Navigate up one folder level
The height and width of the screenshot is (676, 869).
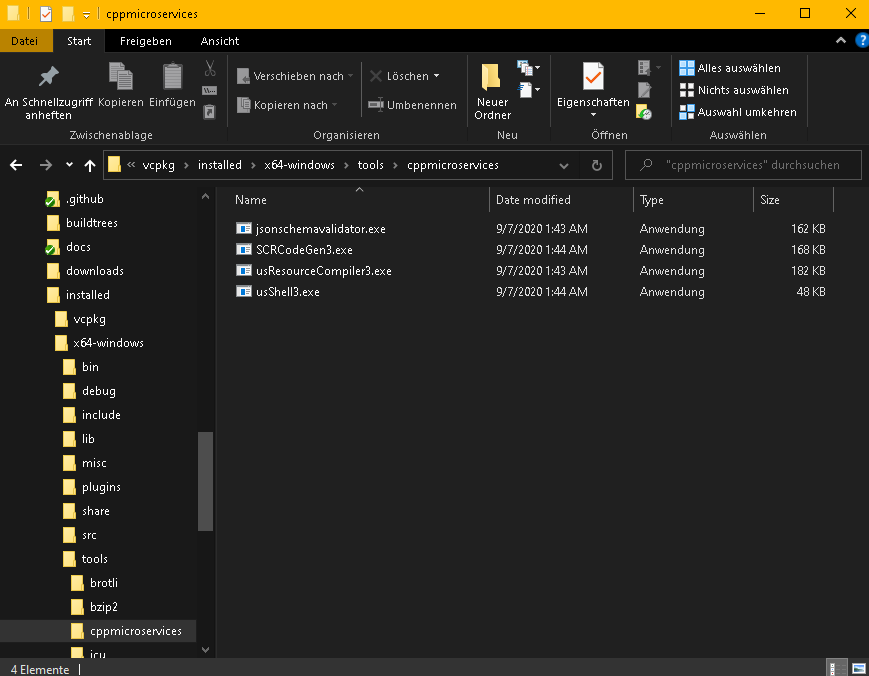(x=90, y=165)
